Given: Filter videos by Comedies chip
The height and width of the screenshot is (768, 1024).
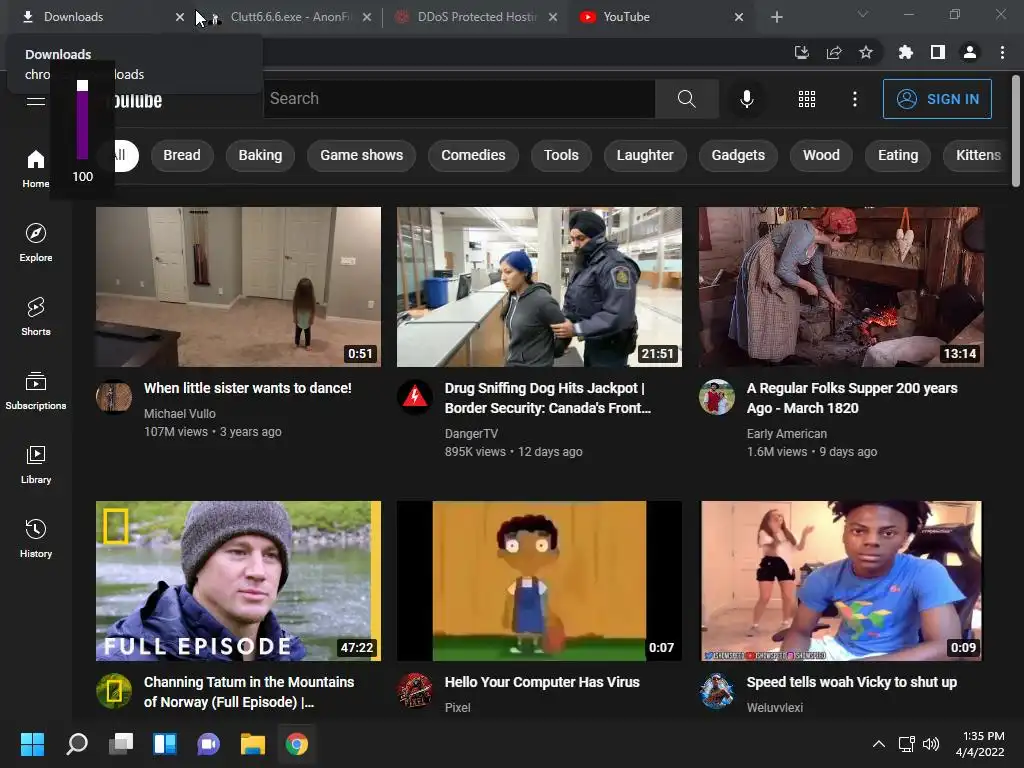Looking at the screenshot, I should pyautogui.click(x=473, y=155).
